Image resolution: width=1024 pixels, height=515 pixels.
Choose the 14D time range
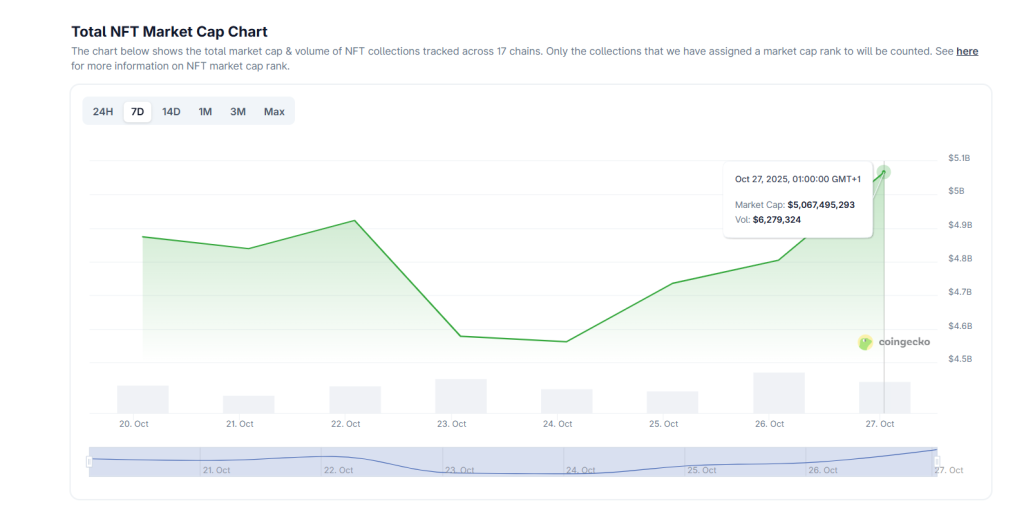coord(171,112)
